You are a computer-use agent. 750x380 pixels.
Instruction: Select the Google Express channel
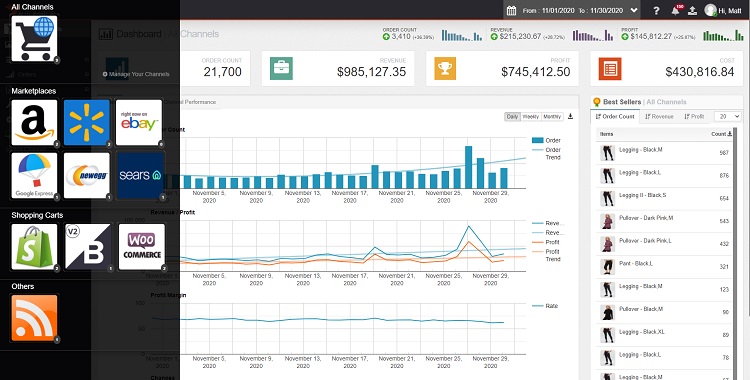point(34,175)
